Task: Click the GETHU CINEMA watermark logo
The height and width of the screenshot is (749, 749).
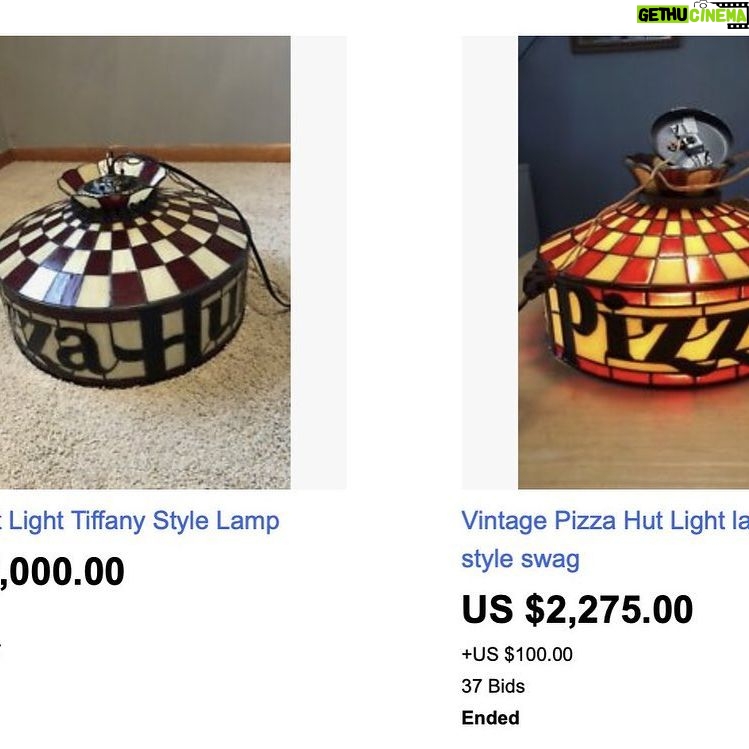Action: coord(692,14)
